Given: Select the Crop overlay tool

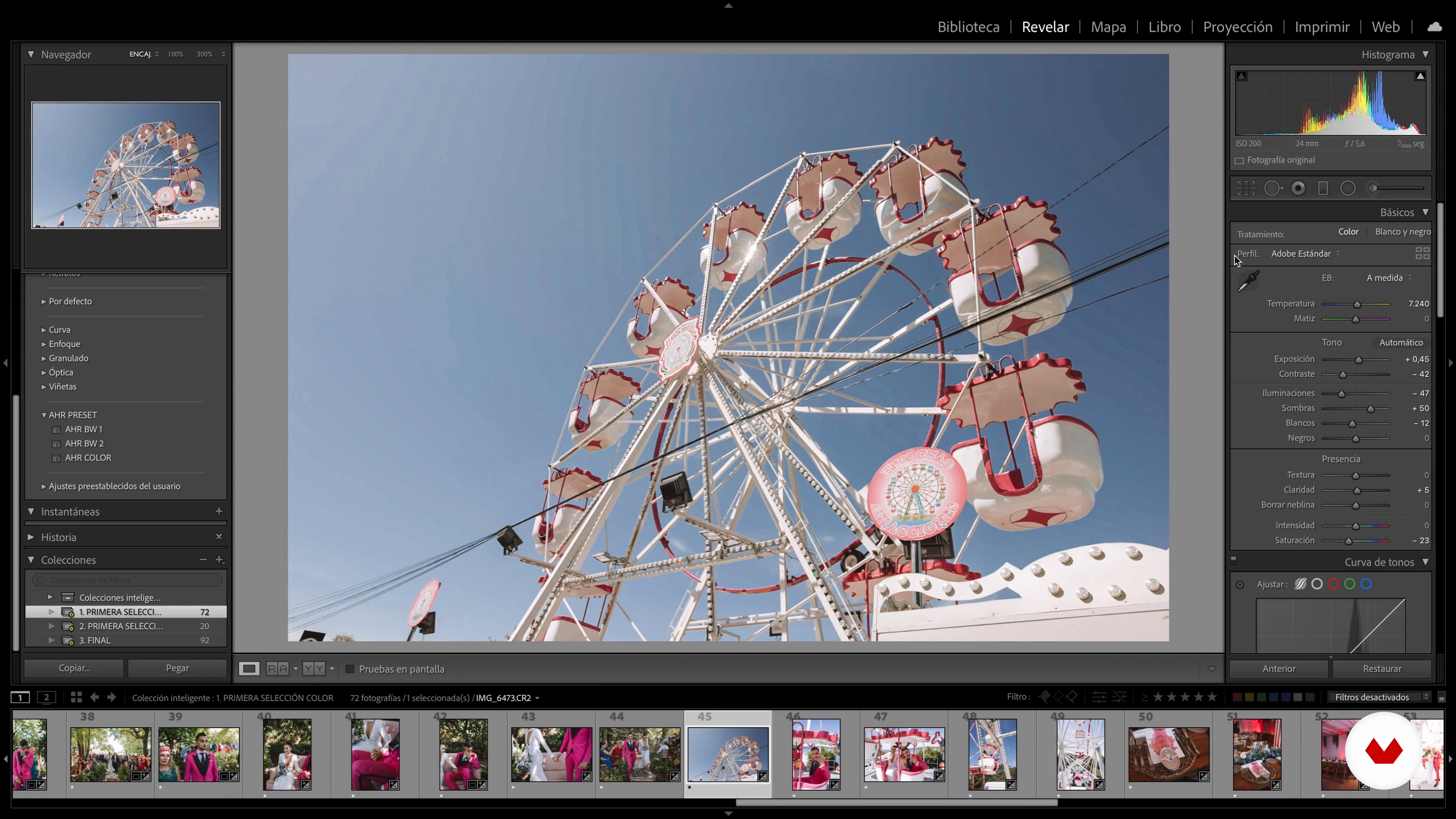Looking at the screenshot, I should [1246, 188].
